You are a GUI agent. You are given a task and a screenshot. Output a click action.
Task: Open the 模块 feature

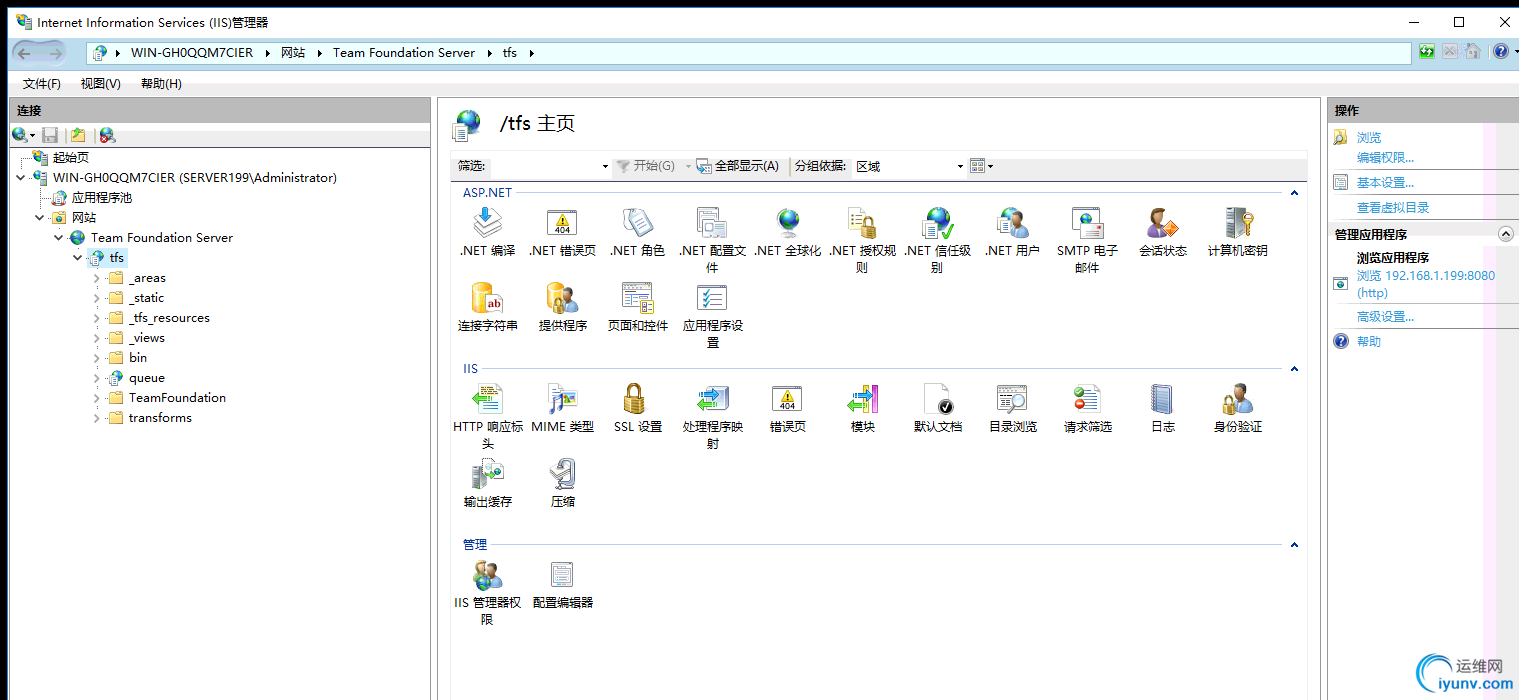pos(862,408)
